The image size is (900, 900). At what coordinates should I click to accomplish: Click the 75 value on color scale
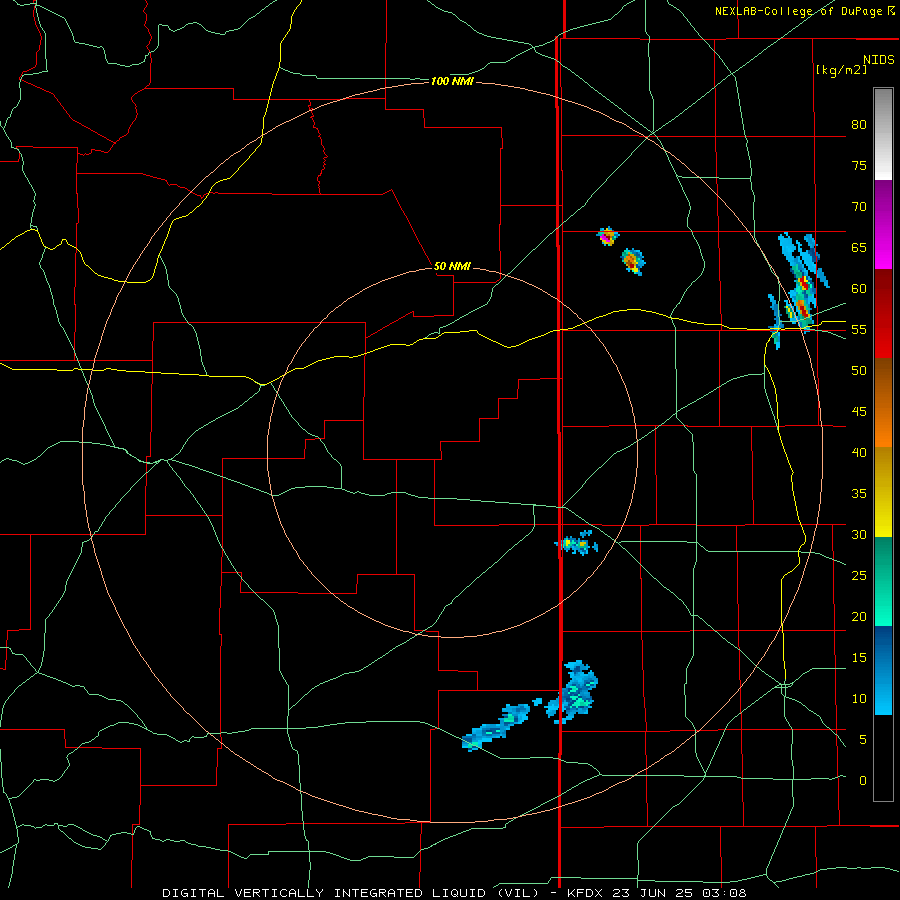coord(859,165)
